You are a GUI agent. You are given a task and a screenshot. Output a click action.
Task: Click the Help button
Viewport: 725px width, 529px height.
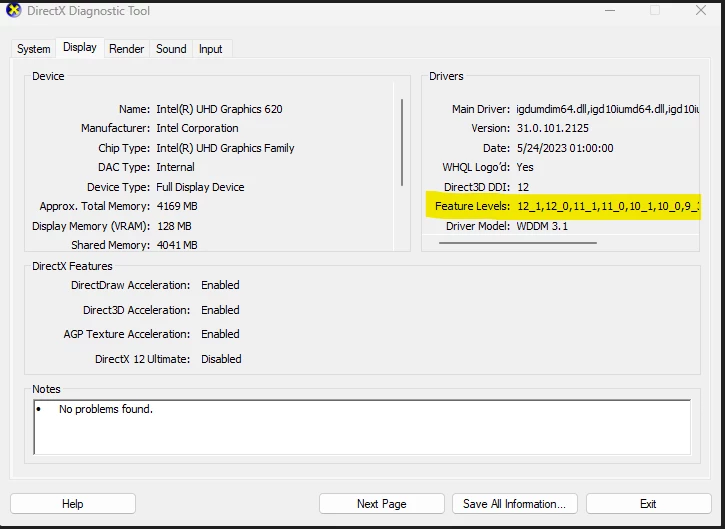coord(73,504)
